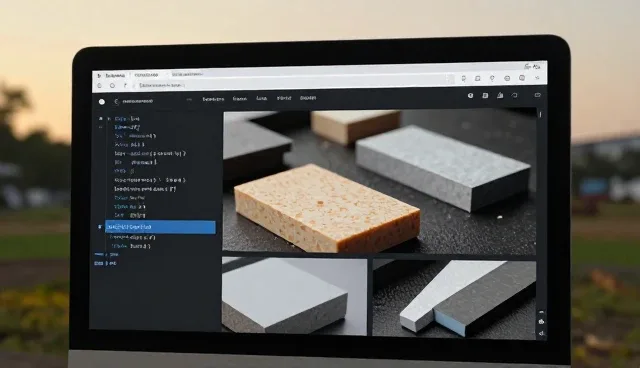
Task: Select the first browser tab
Action: point(111,75)
